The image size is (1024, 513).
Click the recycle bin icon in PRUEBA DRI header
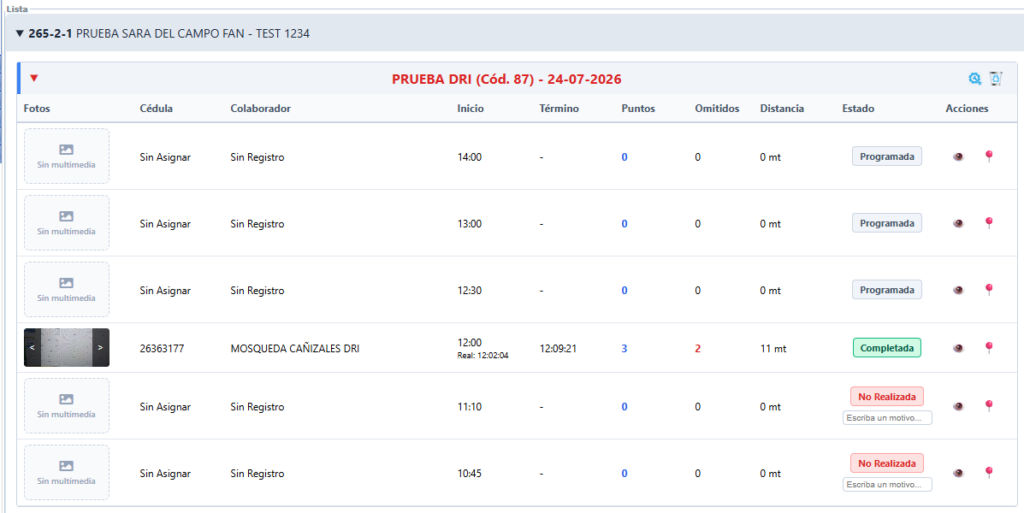(x=995, y=79)
